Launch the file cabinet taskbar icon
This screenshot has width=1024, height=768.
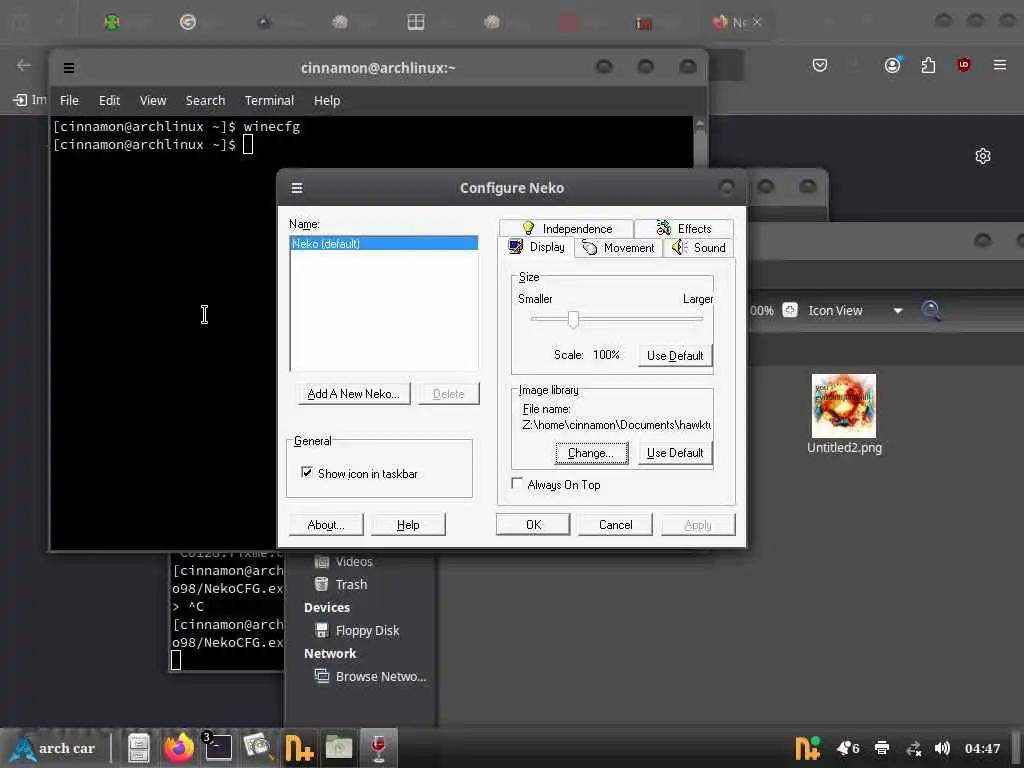(138, 748)
